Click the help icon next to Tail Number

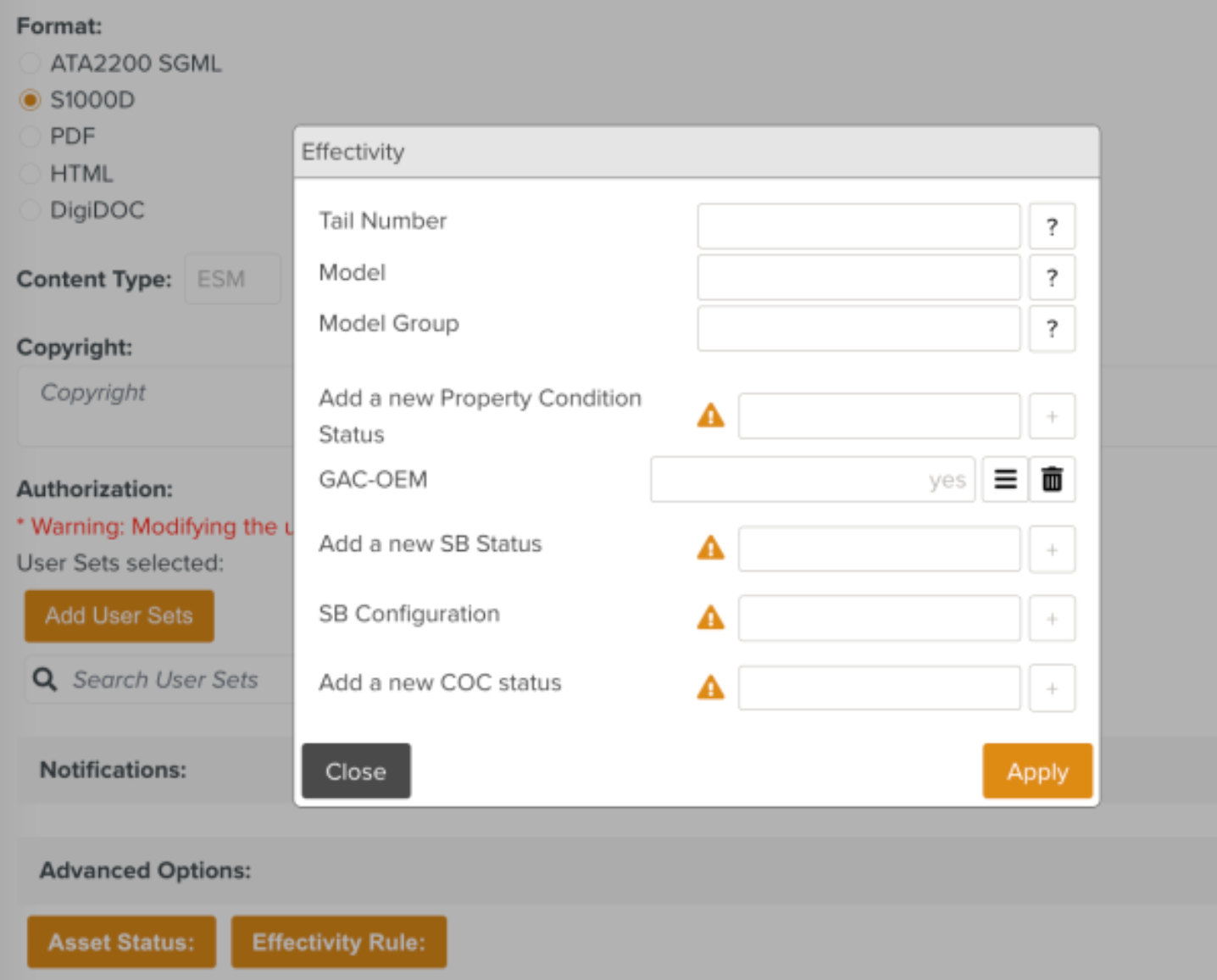[1052, 226]
